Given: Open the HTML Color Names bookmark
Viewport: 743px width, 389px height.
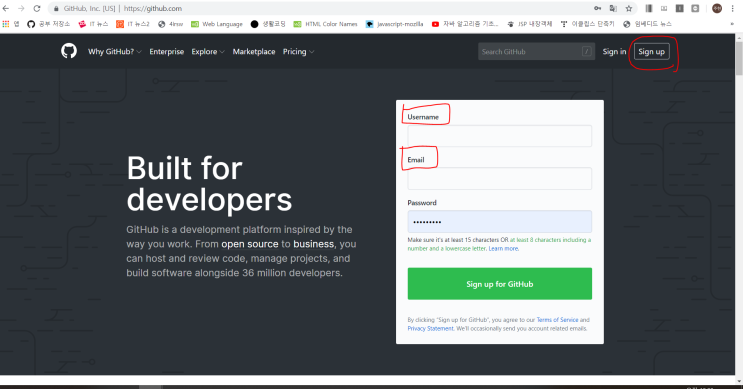Looking at the screenshot, I should tap(326, 24).
